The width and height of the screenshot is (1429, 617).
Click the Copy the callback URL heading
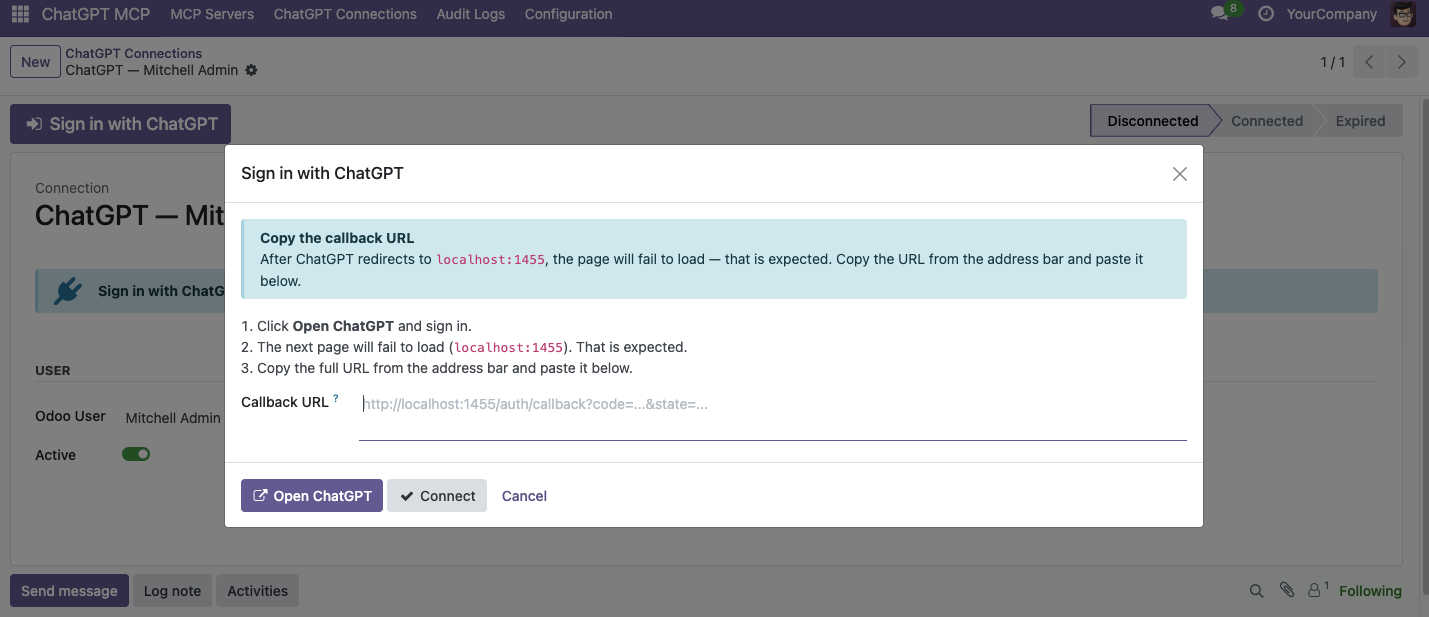337,238
